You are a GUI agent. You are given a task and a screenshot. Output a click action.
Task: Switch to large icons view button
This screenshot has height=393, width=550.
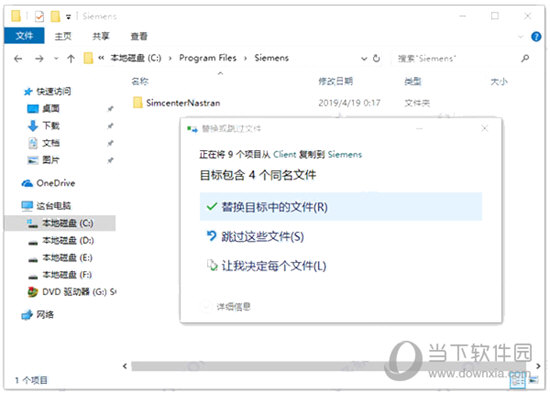534,380
